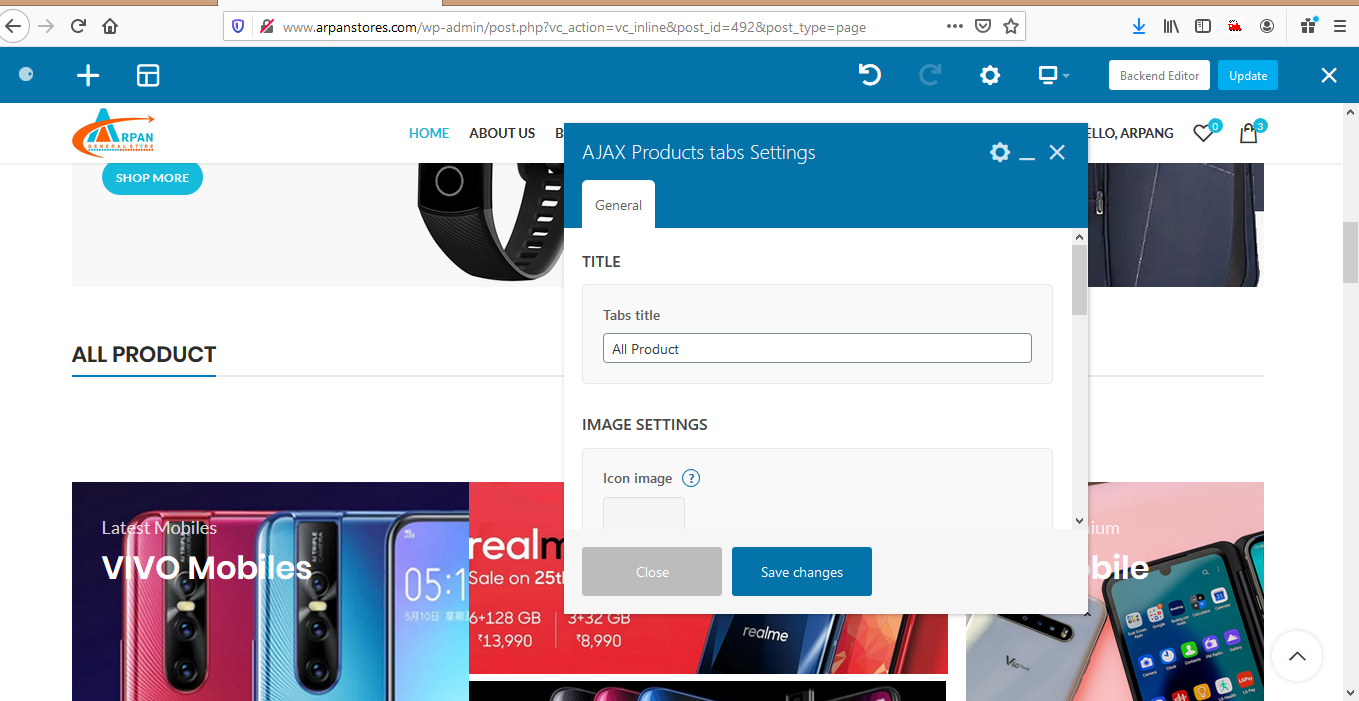Close the AJAX Products tabs Settings dialog
The width and height of the screenshot is (1359, 701).
click(x=1057, y=152)
